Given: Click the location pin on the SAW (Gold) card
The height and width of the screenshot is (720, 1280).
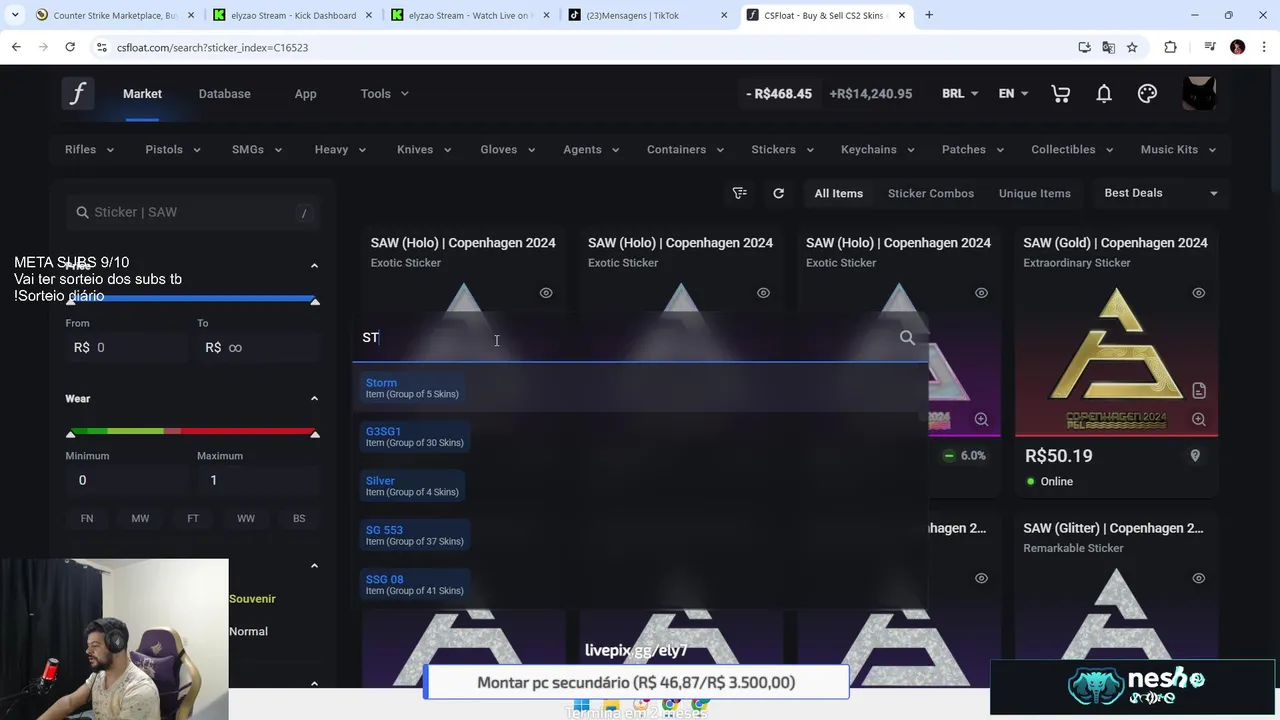Looking at the screenshot, I should (1194, 456).
